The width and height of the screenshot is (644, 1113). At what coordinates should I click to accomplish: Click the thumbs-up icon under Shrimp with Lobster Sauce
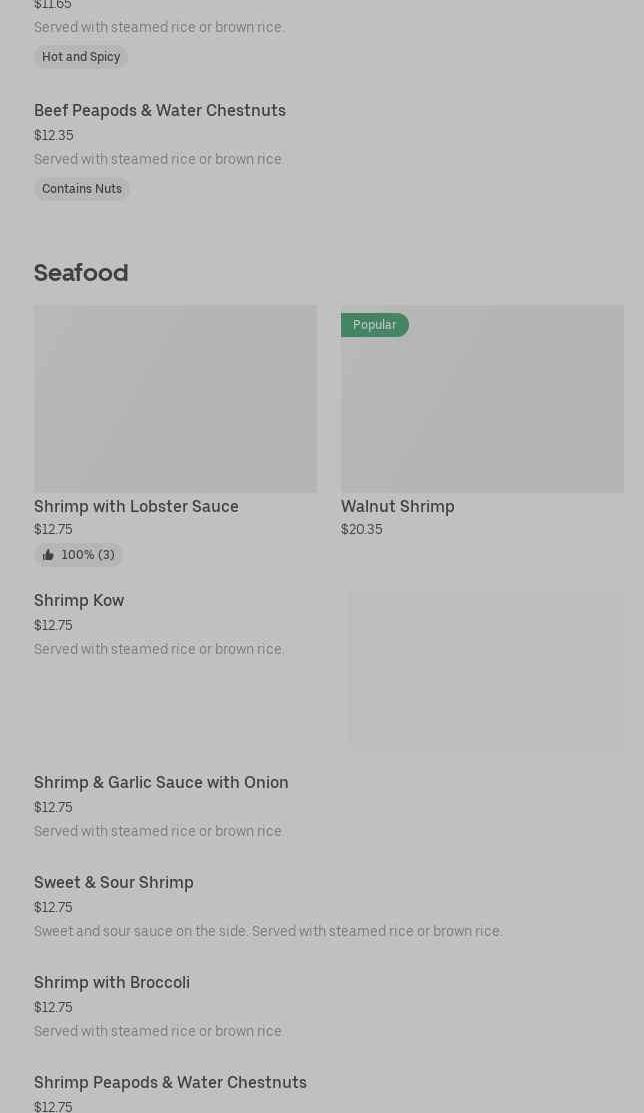48,555
